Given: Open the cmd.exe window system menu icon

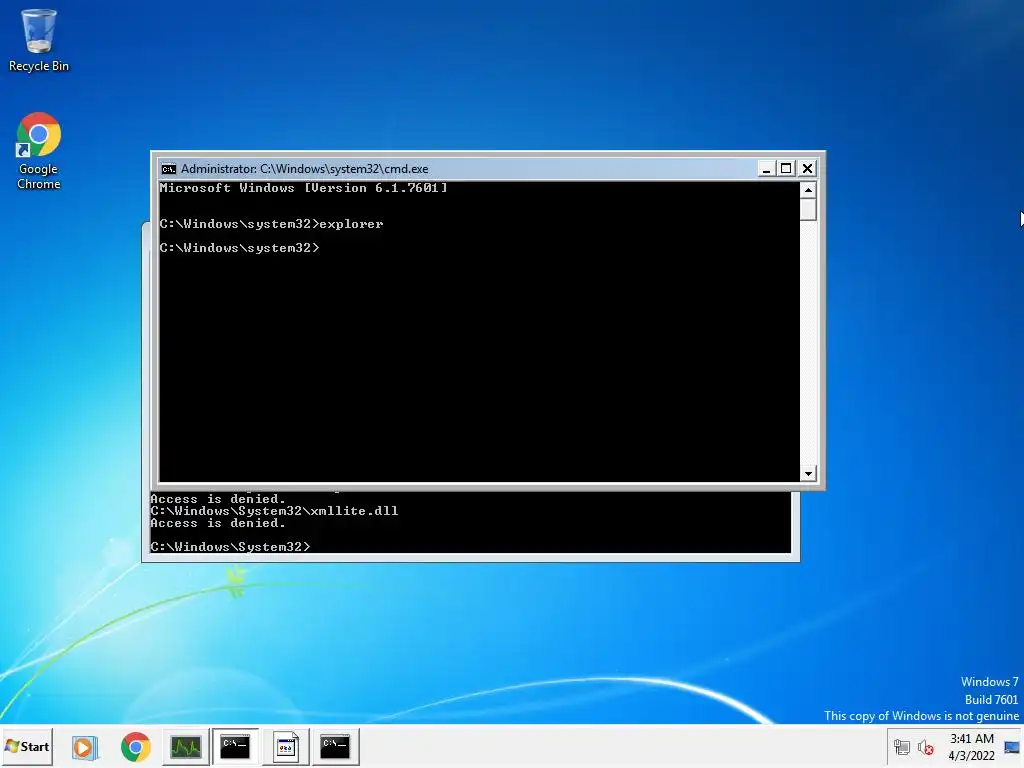Looking at the screenshot, I should click(x=168, y=168).
